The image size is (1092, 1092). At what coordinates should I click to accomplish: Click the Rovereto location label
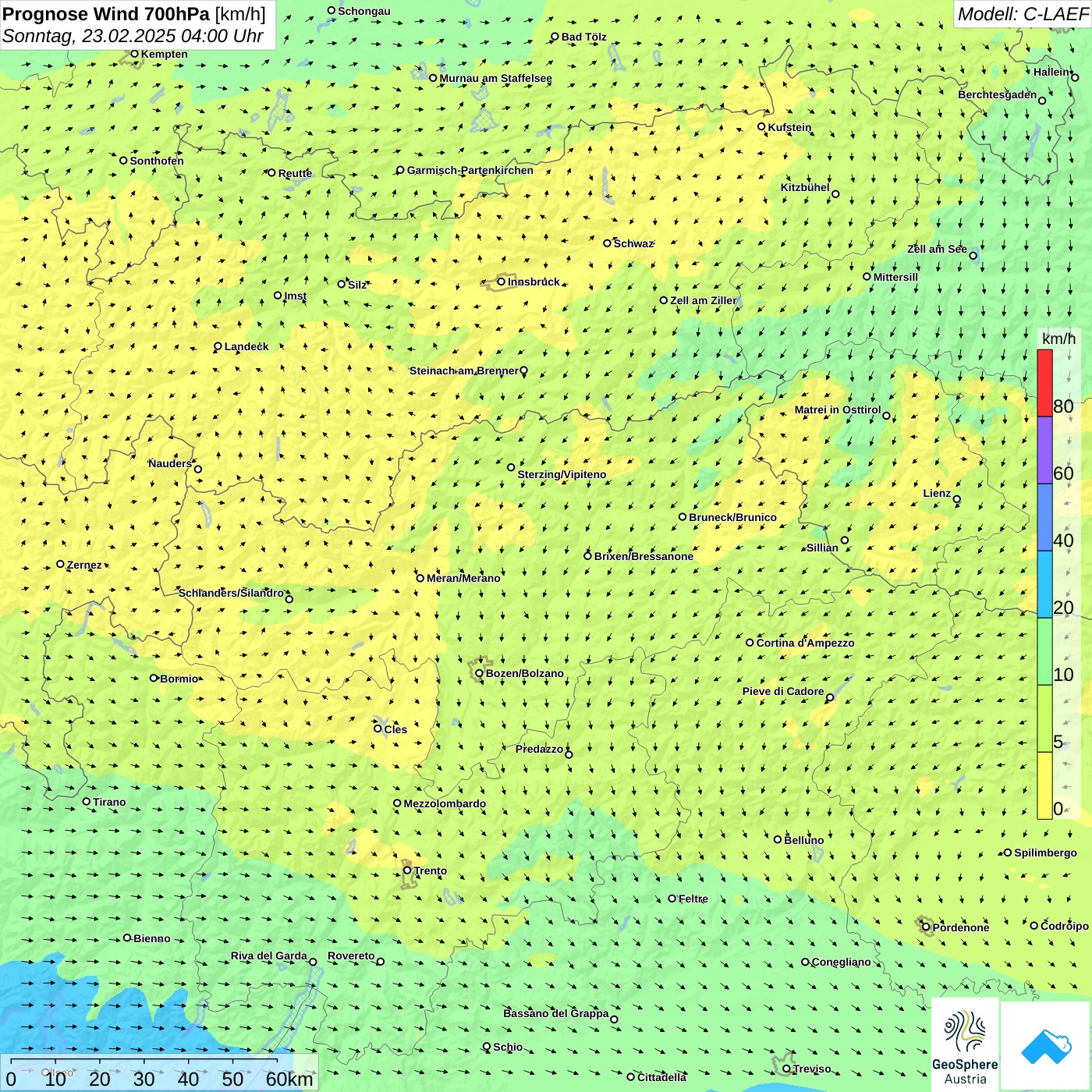(x=351, y=955)
